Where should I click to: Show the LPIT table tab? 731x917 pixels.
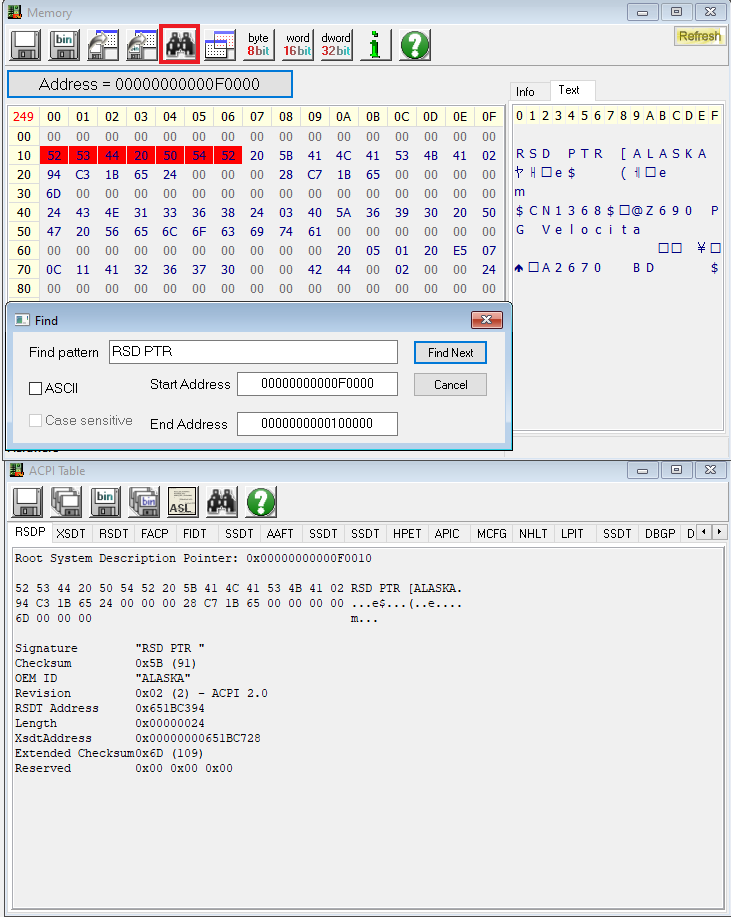[x=573, y=533]
